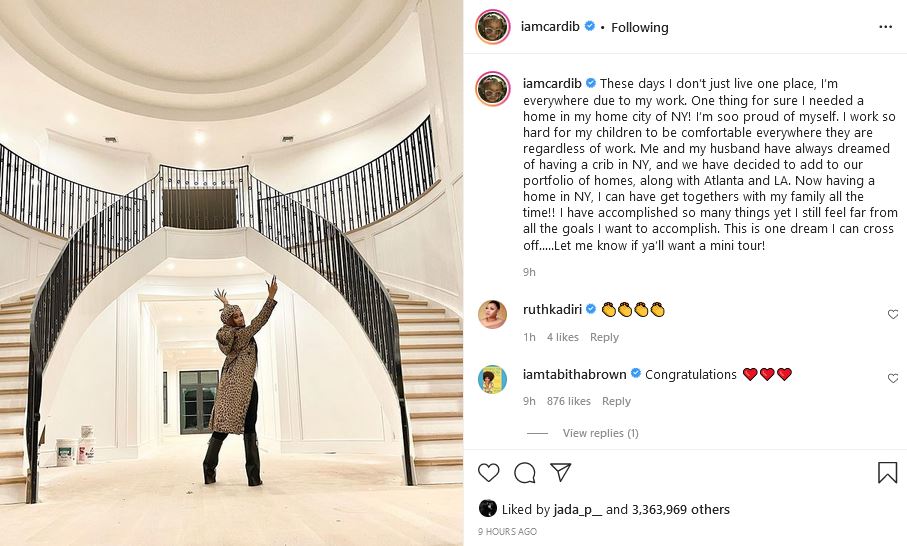Open the three-dots more options menu
The image size is (907, 546).
tap(886, 27)
